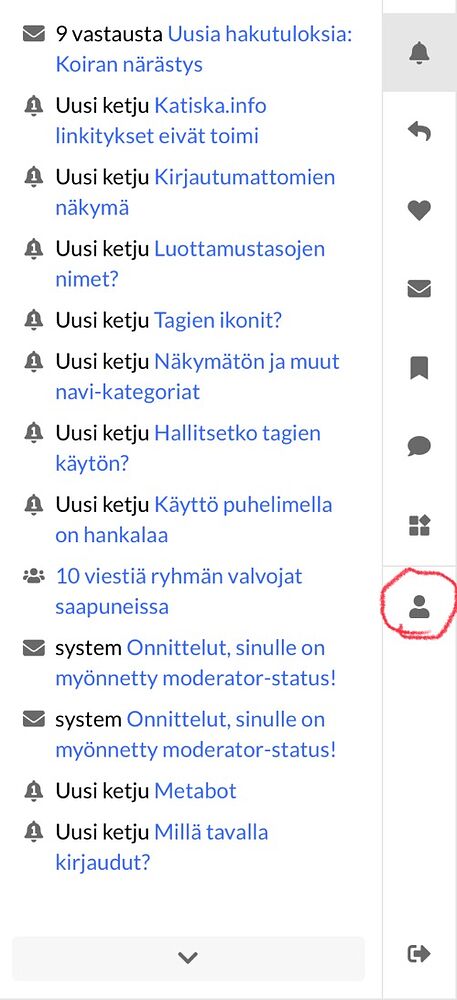457x1000 pixels.
Task: Open the likes heart tab
Action: click(x=419, y=210)
